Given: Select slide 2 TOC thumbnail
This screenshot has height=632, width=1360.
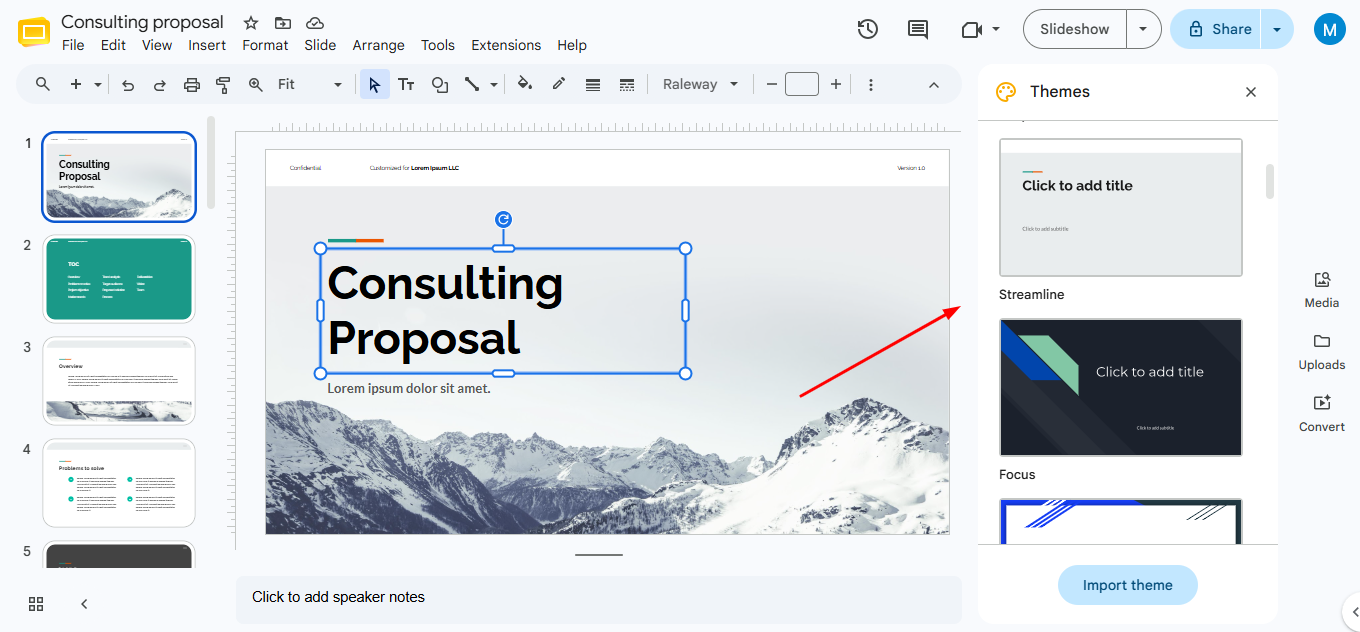Looking at the screenshot, I should (x=118, y=279).
